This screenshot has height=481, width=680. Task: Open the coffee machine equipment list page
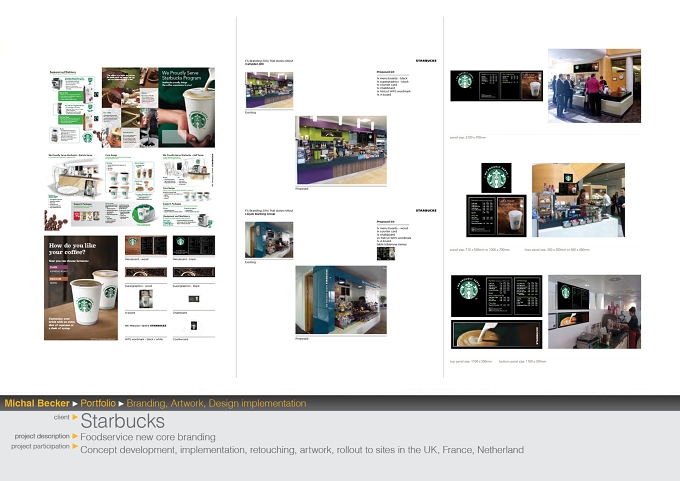click(x=72, y=107)
